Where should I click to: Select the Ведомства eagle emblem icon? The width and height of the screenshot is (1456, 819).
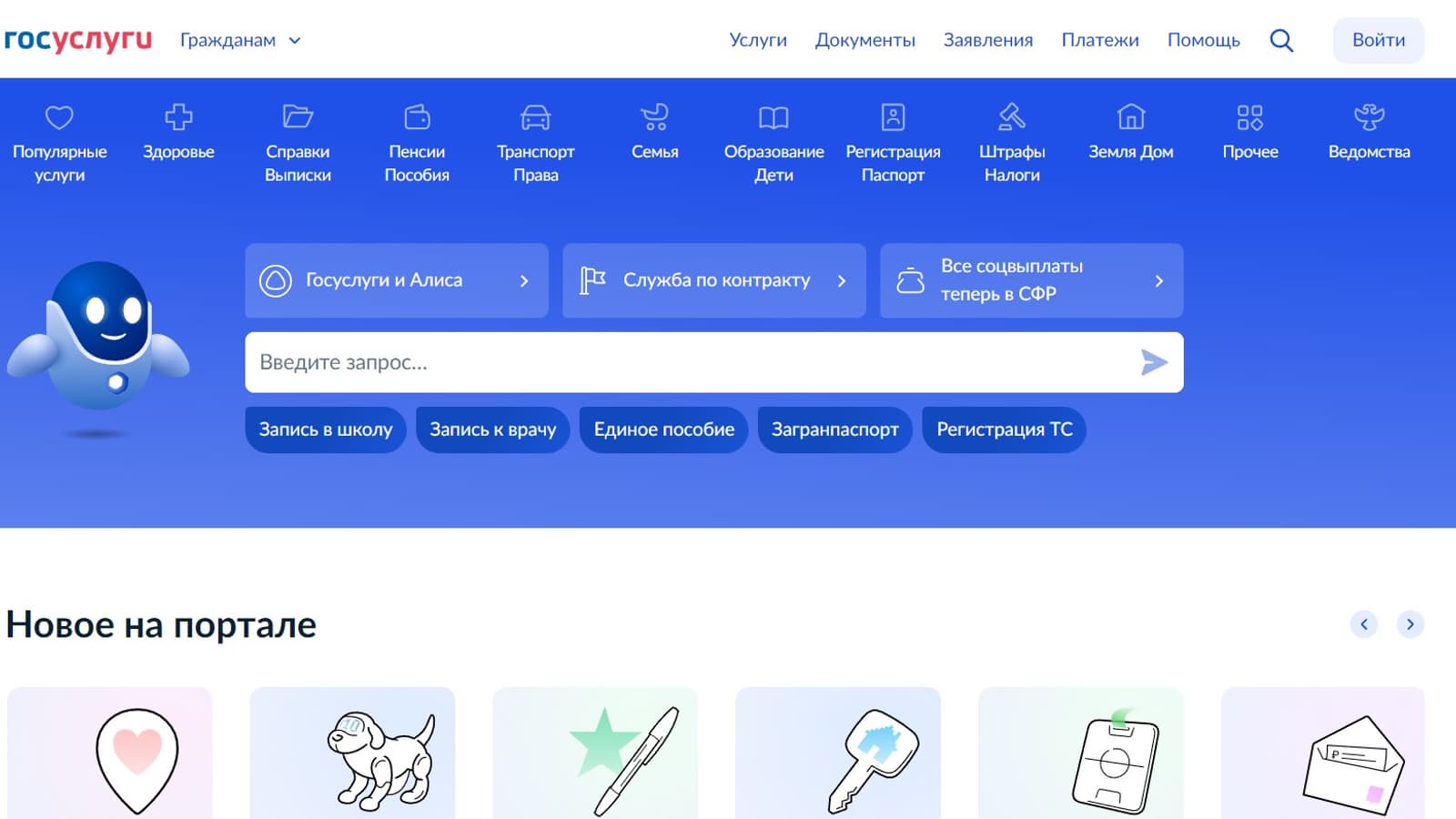click(1370, 117)
